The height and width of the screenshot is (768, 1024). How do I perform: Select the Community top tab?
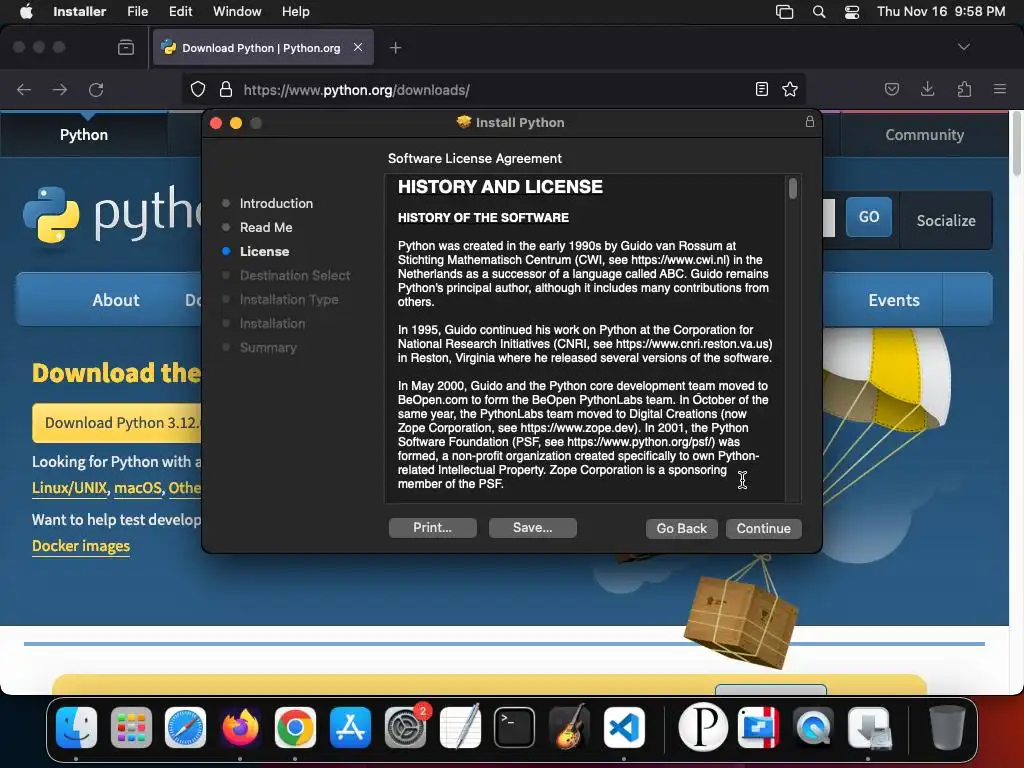[924, 135]
